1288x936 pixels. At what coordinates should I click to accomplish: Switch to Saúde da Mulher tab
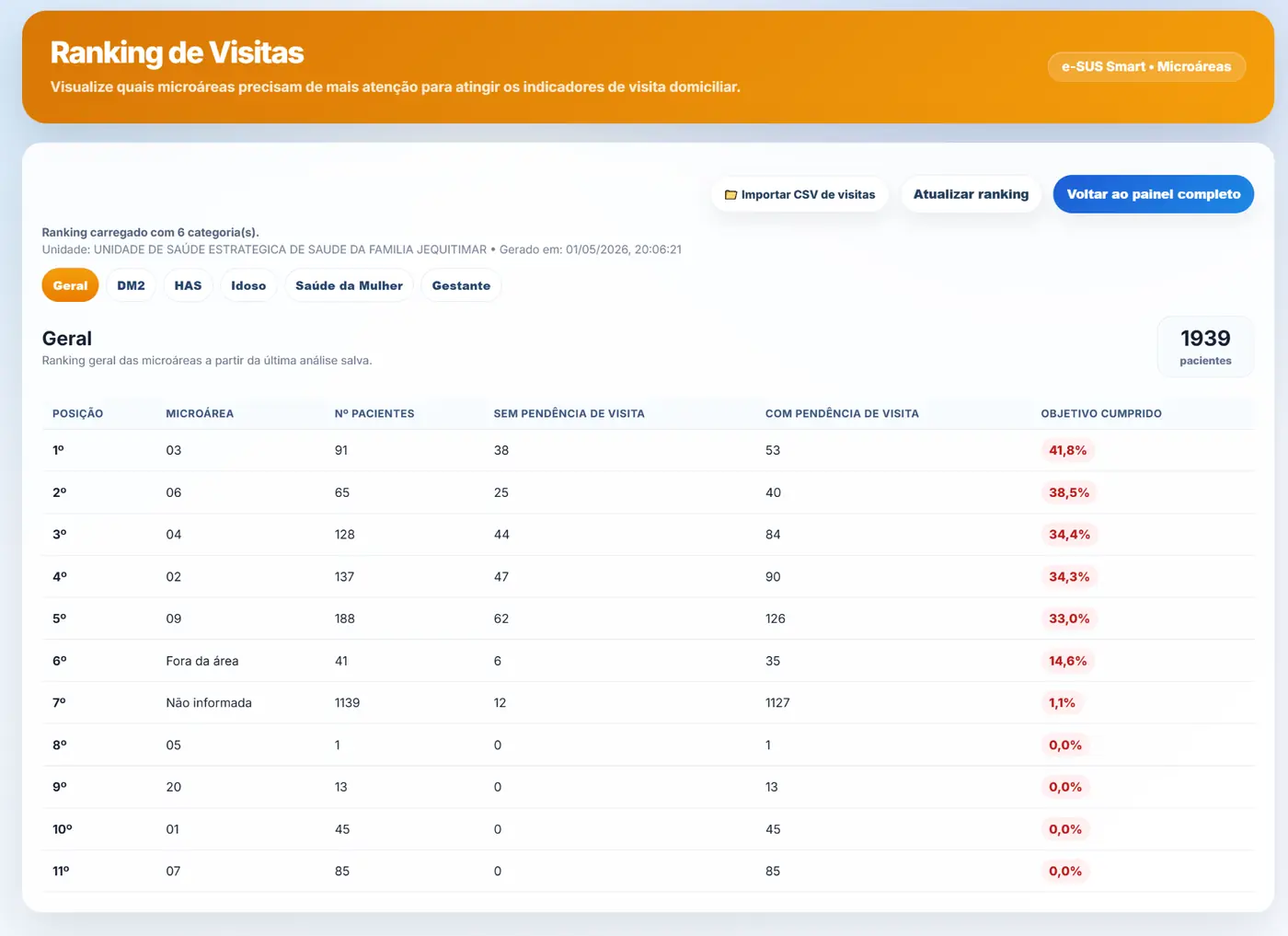click(349, 285)
